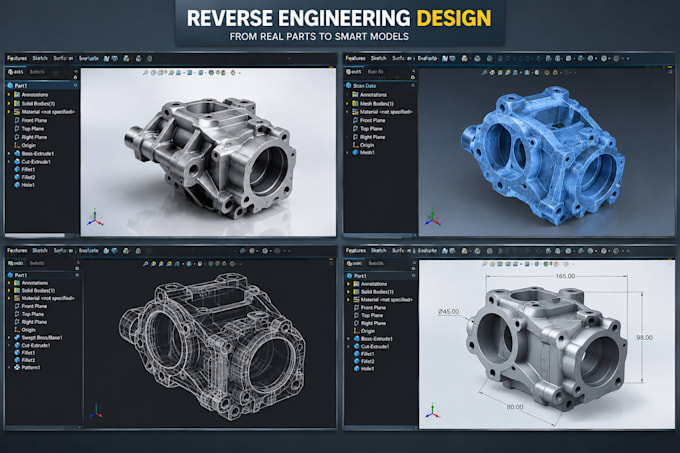Click the Scan Data root node icon

tap(348, 85)
